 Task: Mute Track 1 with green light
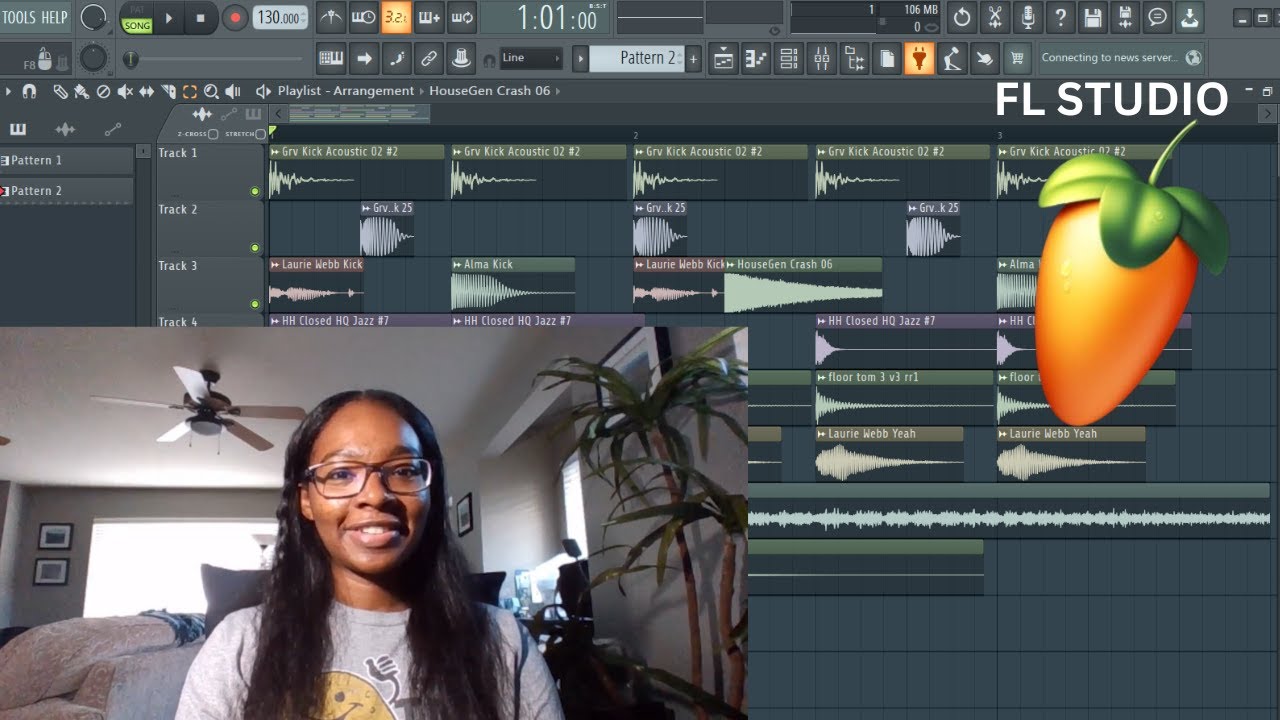tap(255, 191)
